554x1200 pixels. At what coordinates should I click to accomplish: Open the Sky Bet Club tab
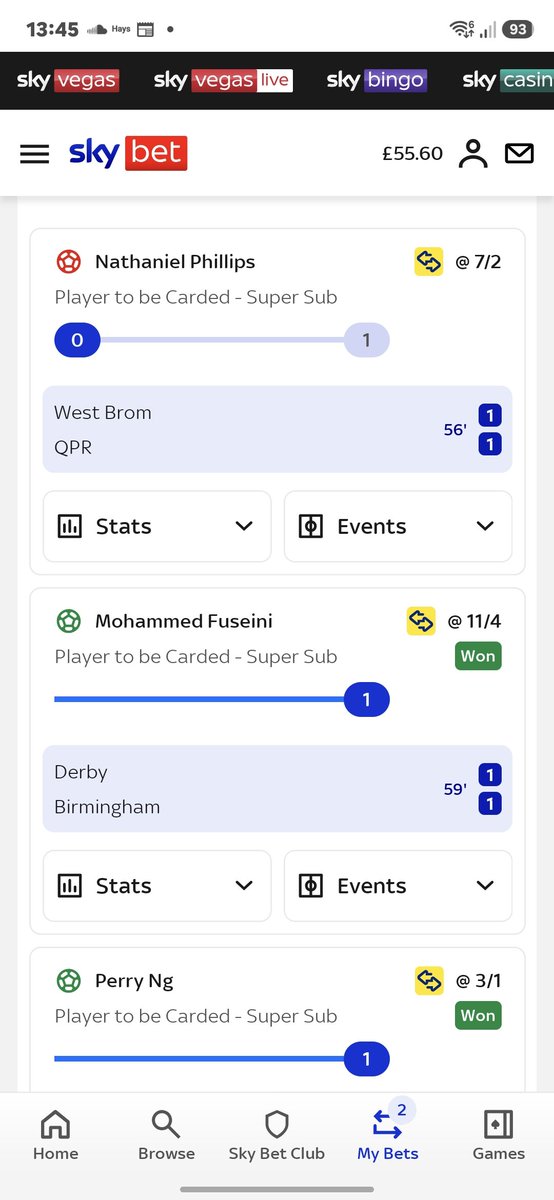pos(277,1136)
